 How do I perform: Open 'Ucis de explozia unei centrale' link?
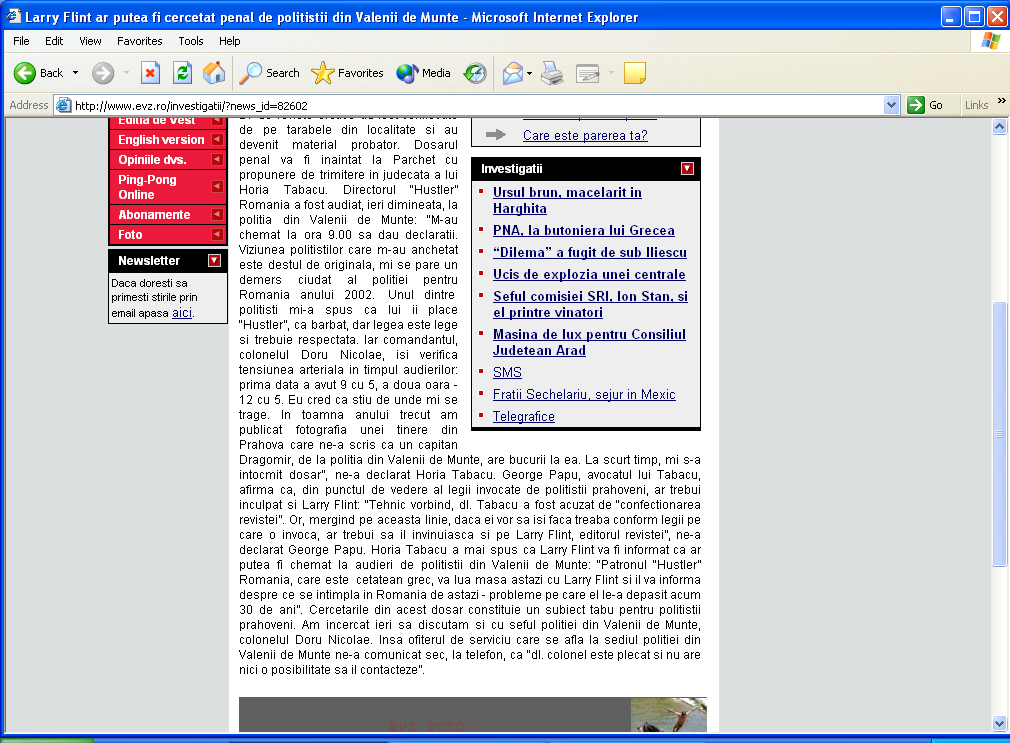pos(589,274)
